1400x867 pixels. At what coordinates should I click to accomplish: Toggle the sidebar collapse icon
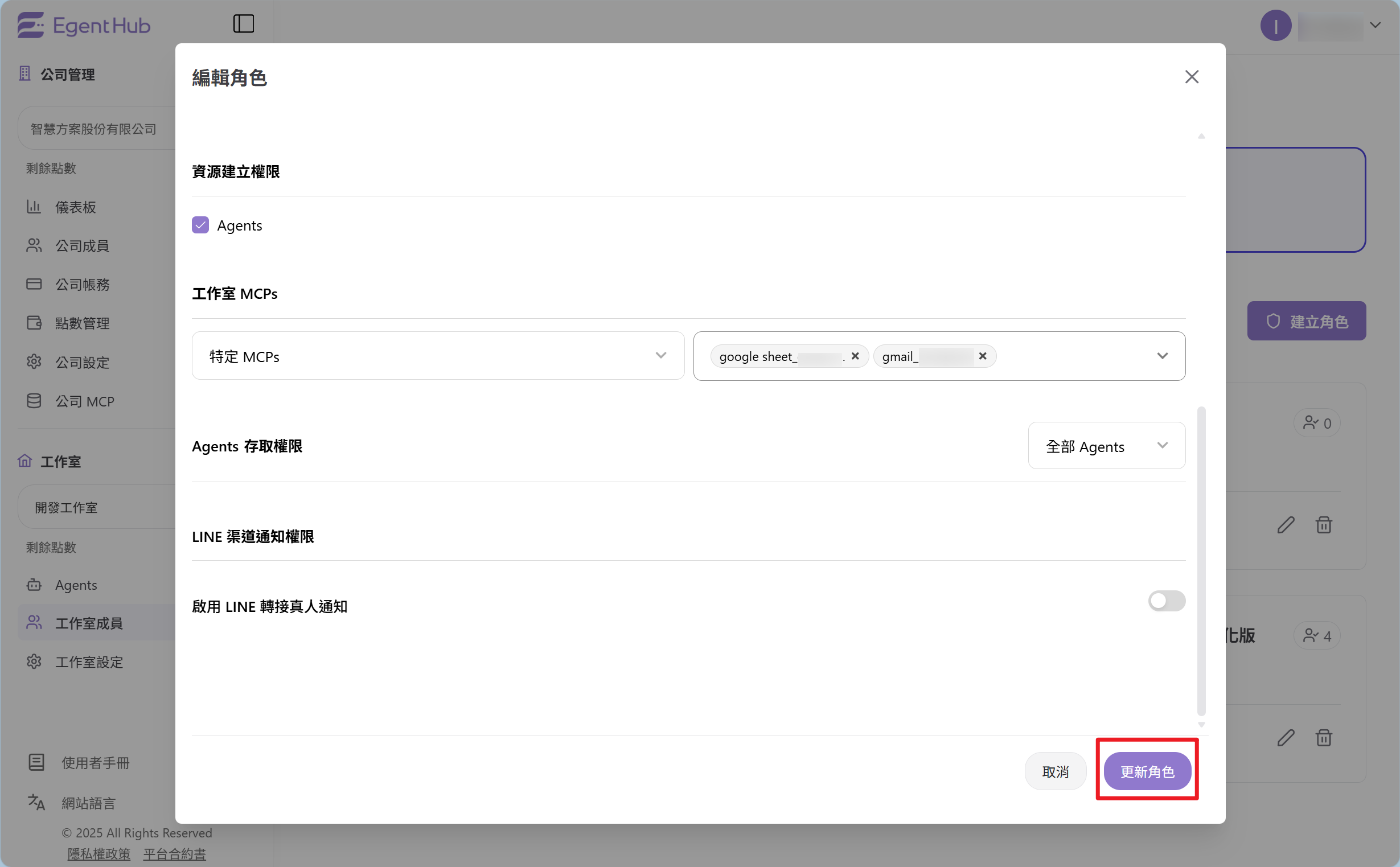tap(244, 24)
